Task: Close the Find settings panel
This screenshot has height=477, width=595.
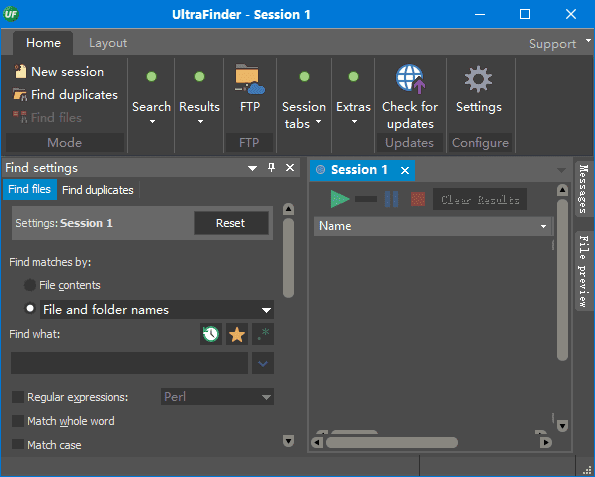Action: (290, 167)
